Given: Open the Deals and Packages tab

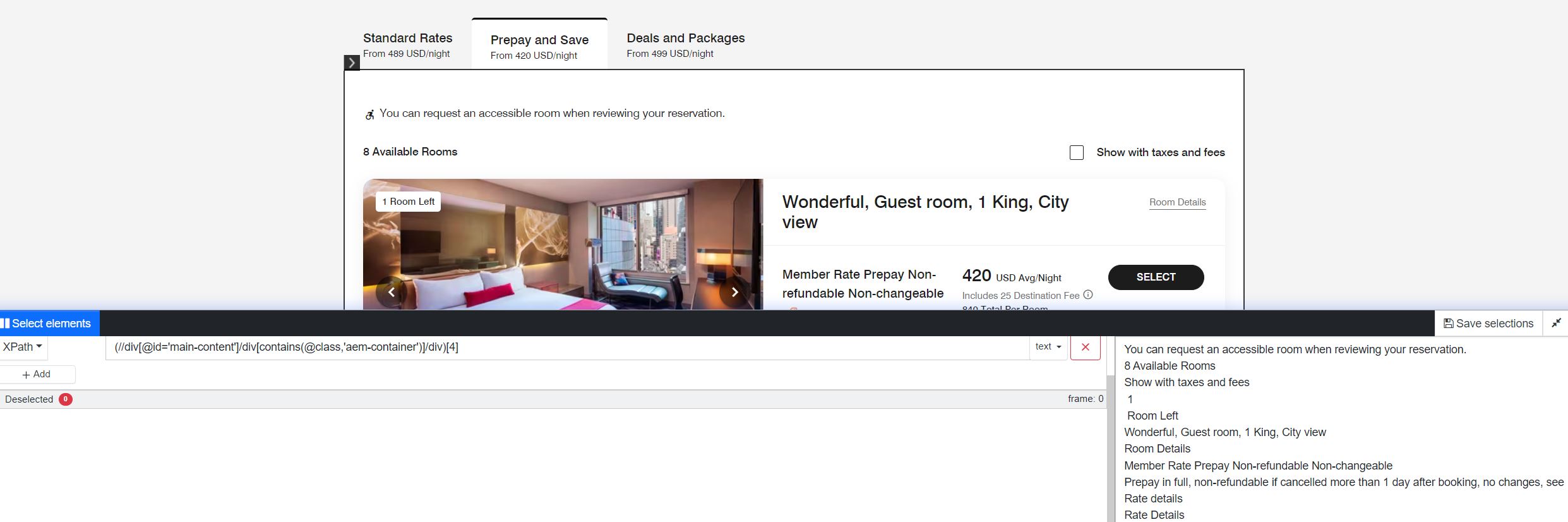Looking at the screenshot, I should pyautogui.click(x=686, y=45).
